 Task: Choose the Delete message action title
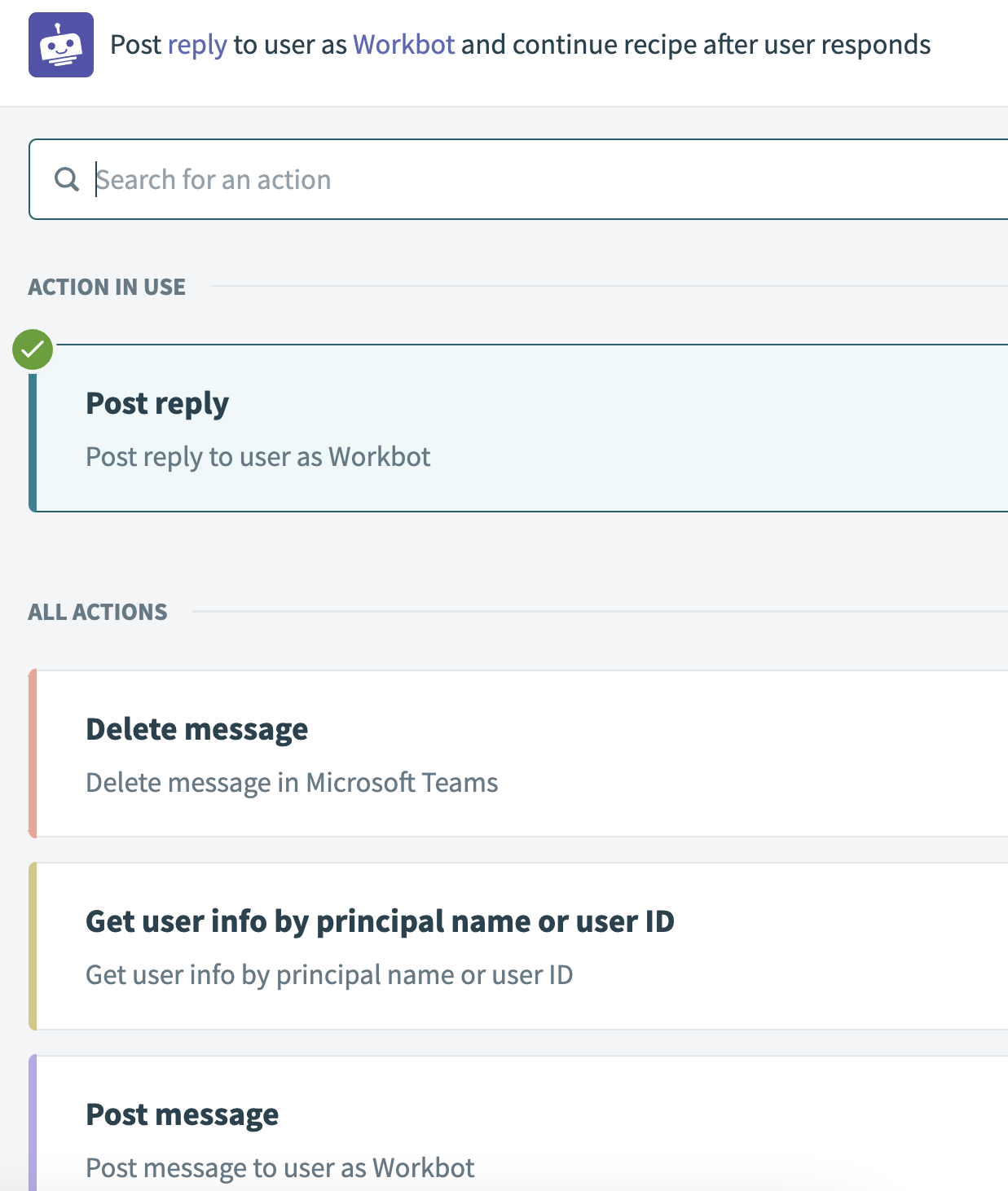pos(197,729)
